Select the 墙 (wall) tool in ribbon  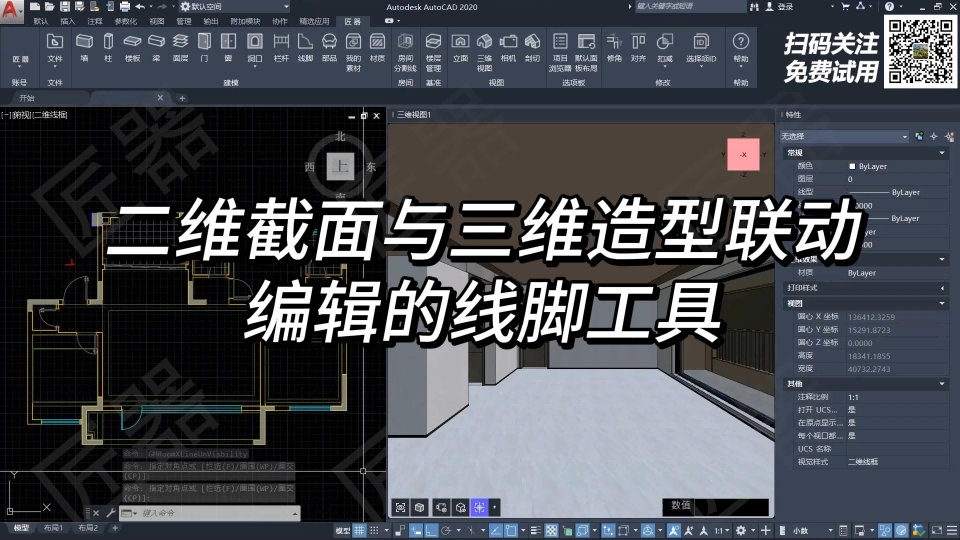click(84, 48)
